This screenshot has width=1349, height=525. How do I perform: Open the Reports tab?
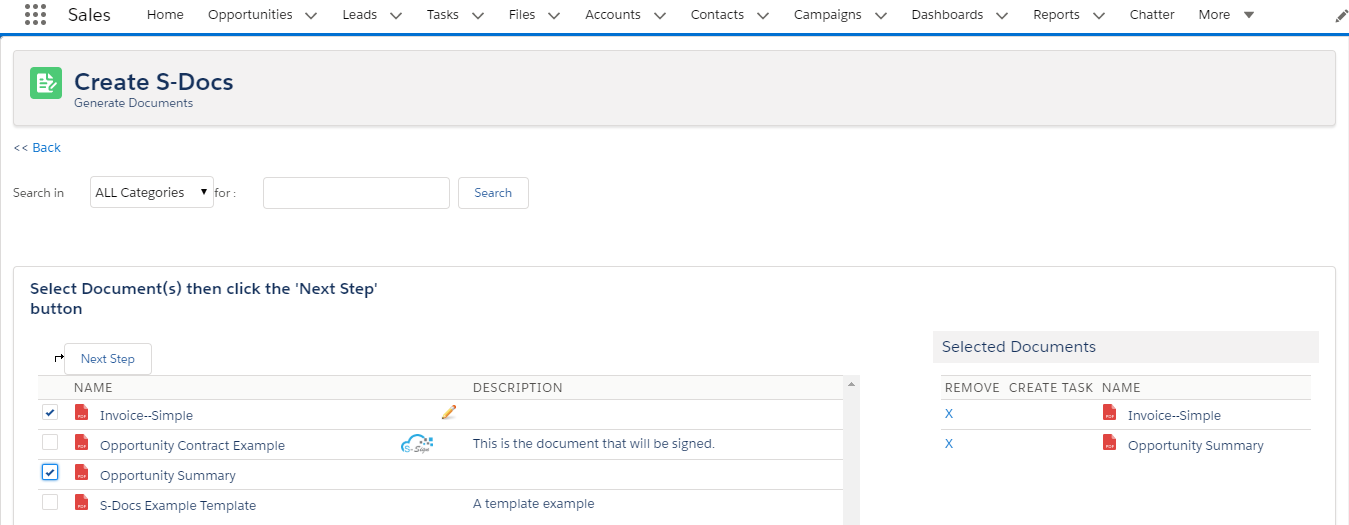pos(1056,15)
